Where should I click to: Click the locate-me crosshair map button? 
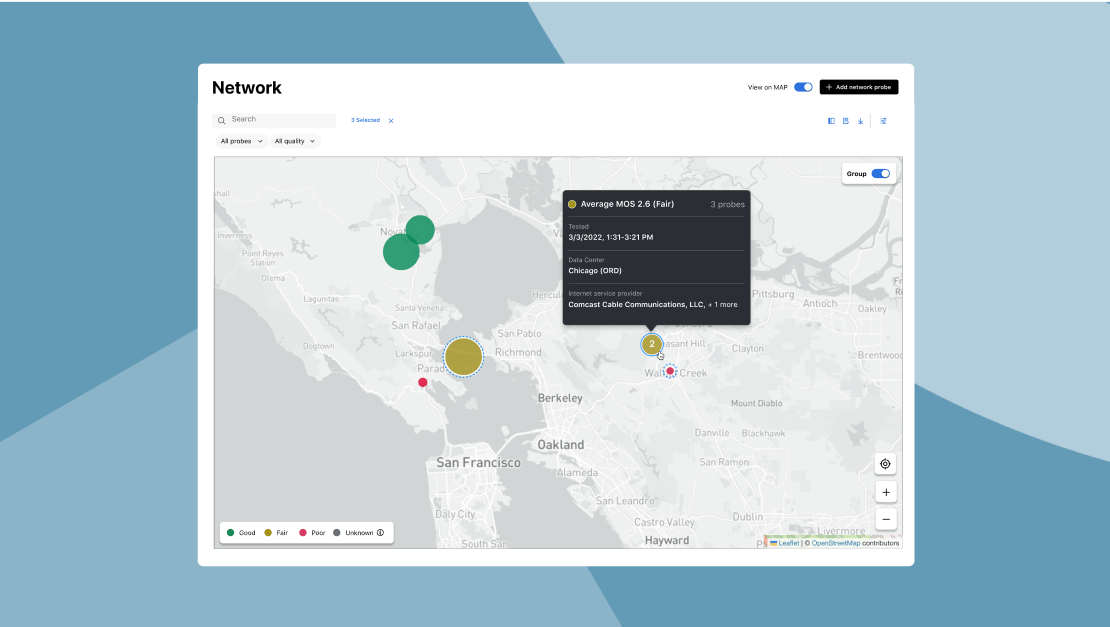click(885, 464)
